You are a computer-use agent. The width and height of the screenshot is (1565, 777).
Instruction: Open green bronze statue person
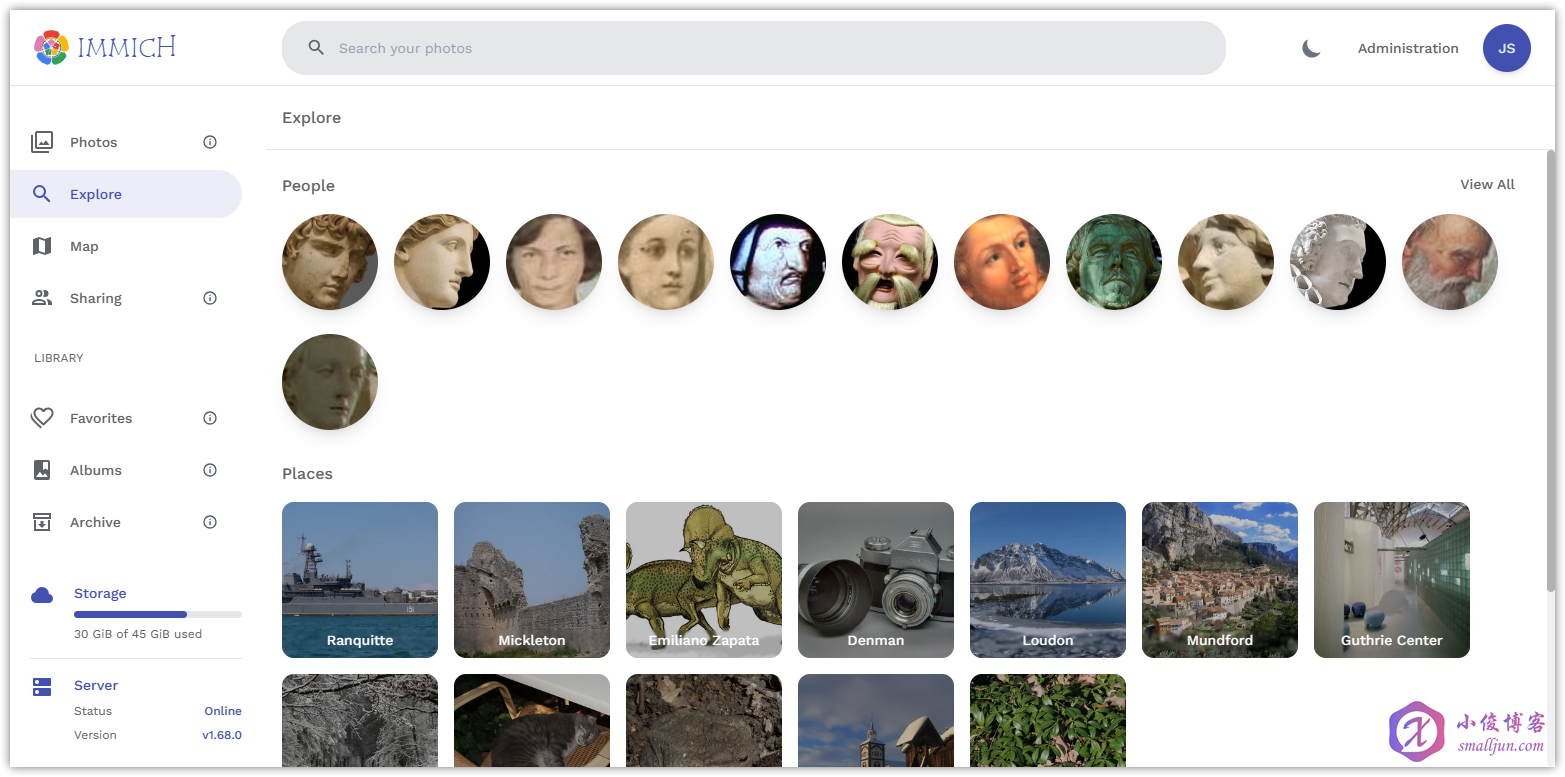[1114, 262]
